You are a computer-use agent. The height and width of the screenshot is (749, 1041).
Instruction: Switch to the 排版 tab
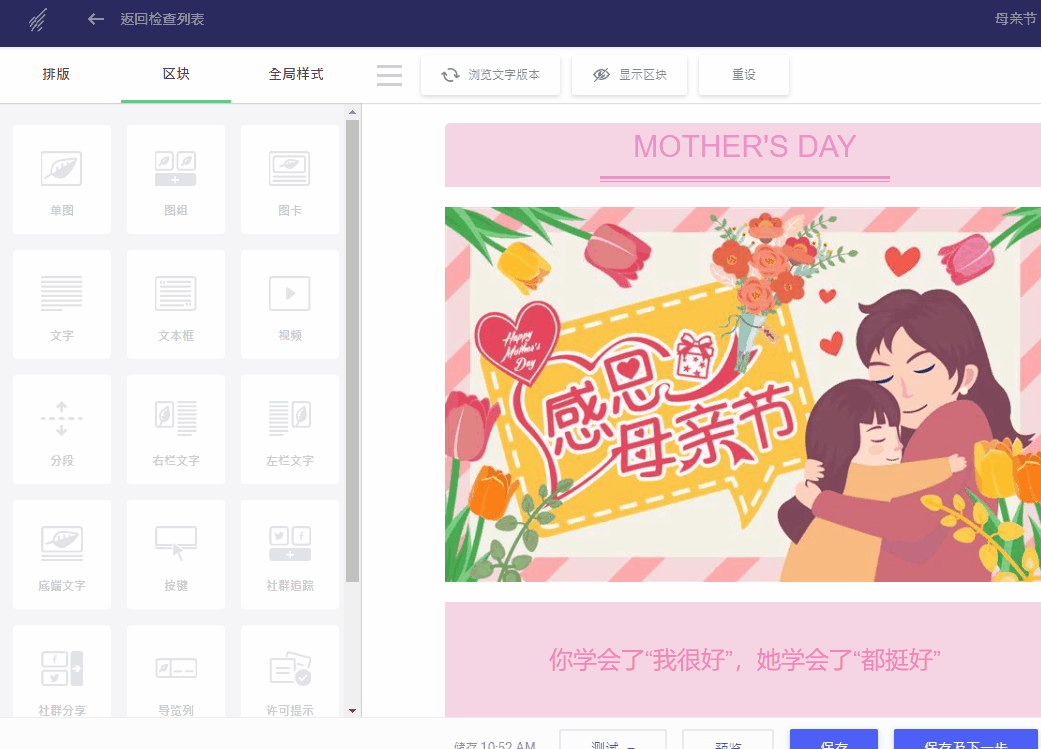point(56,74)
